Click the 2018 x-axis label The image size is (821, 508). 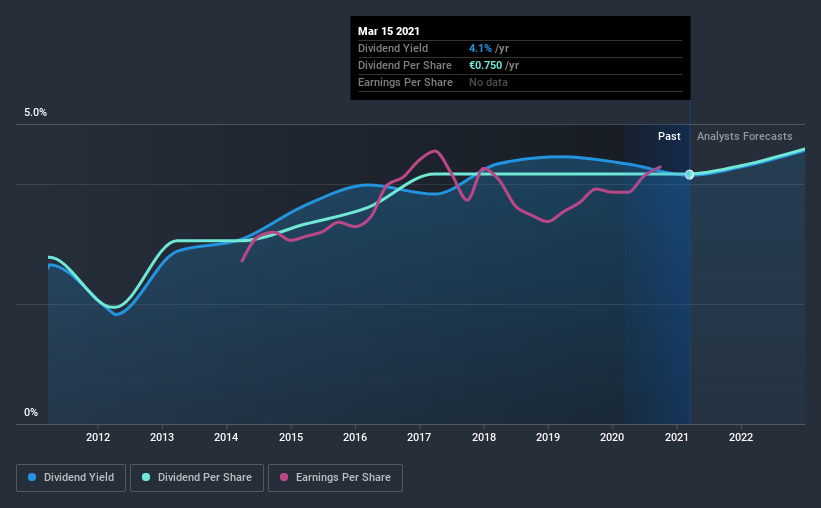pos(484,437)
